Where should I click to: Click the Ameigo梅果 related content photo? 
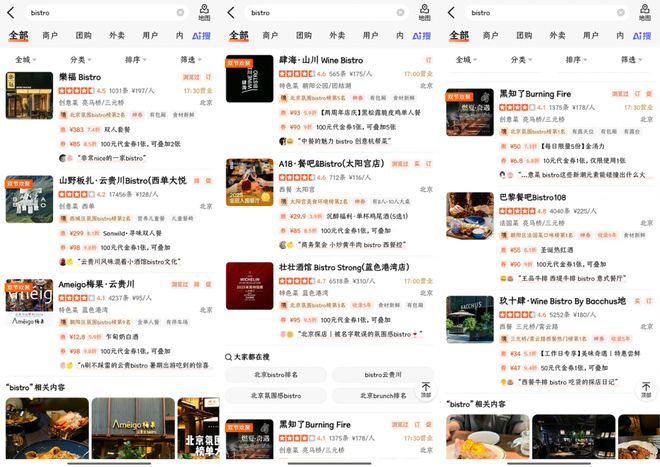pyautogui.click(x=133, y=428)
